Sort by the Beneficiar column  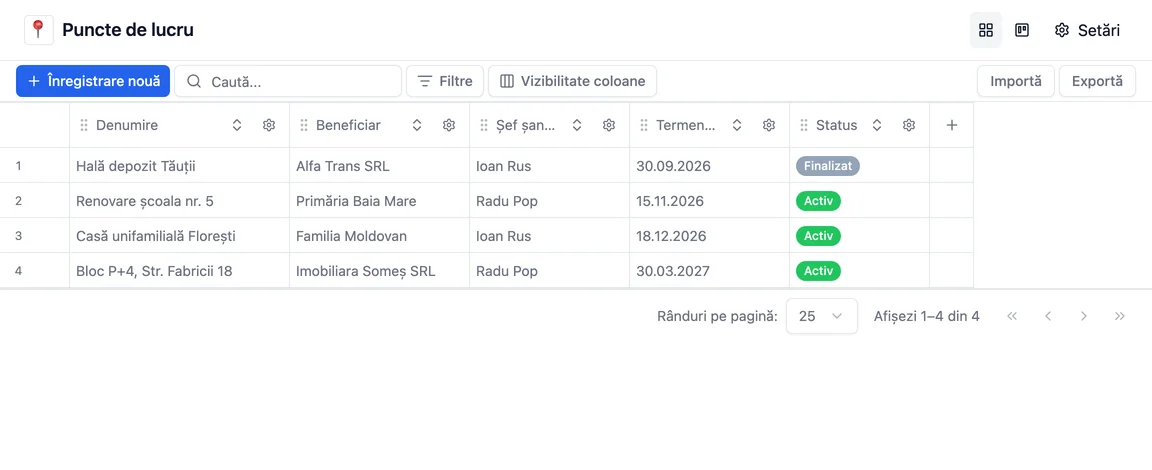(x=417, y=126)
